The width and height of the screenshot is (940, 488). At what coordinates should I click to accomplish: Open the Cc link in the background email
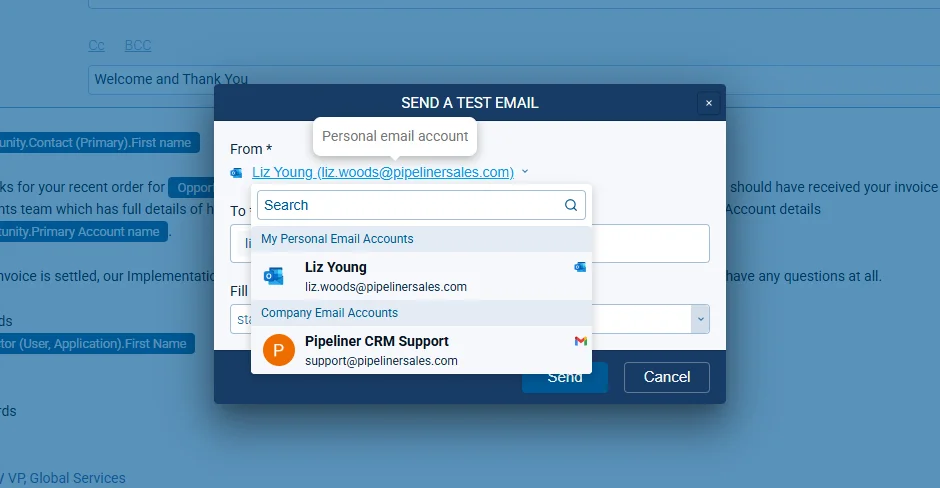(97, 46)
